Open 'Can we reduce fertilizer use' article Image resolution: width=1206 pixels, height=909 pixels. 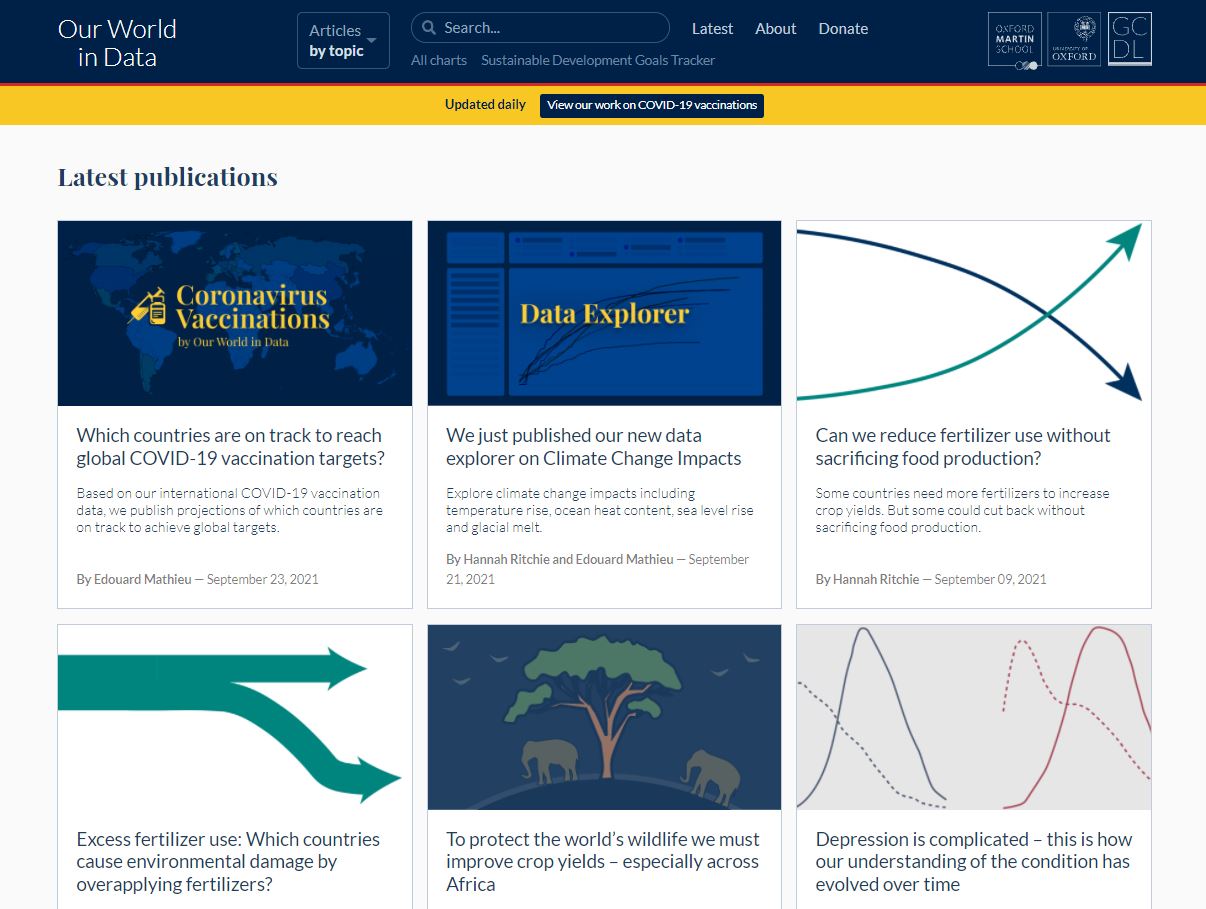point(963,447)
